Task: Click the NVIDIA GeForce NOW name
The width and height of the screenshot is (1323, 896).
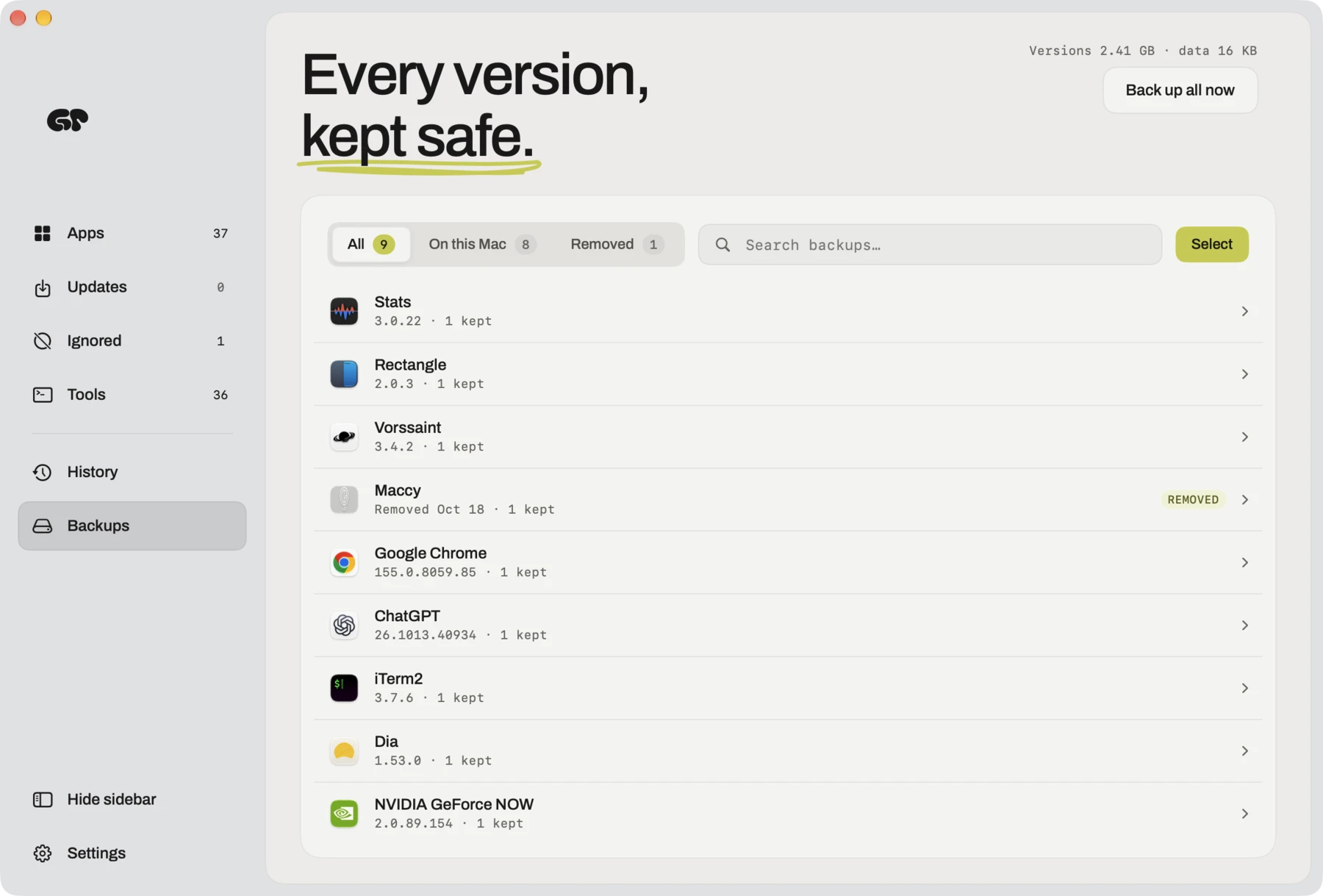Action: point(453,804)
